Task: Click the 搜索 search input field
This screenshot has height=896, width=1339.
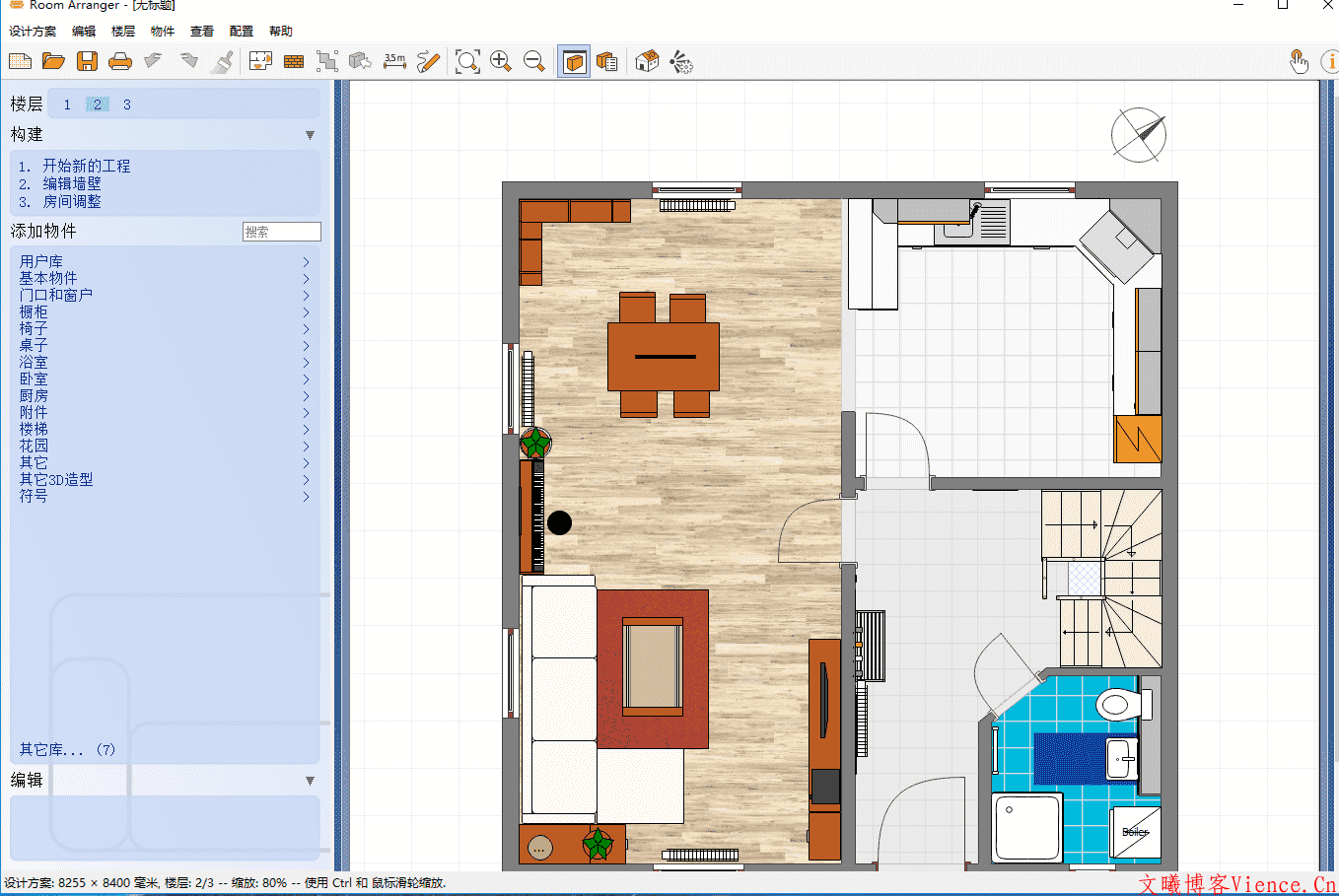Action: click(x=281, y=232)
